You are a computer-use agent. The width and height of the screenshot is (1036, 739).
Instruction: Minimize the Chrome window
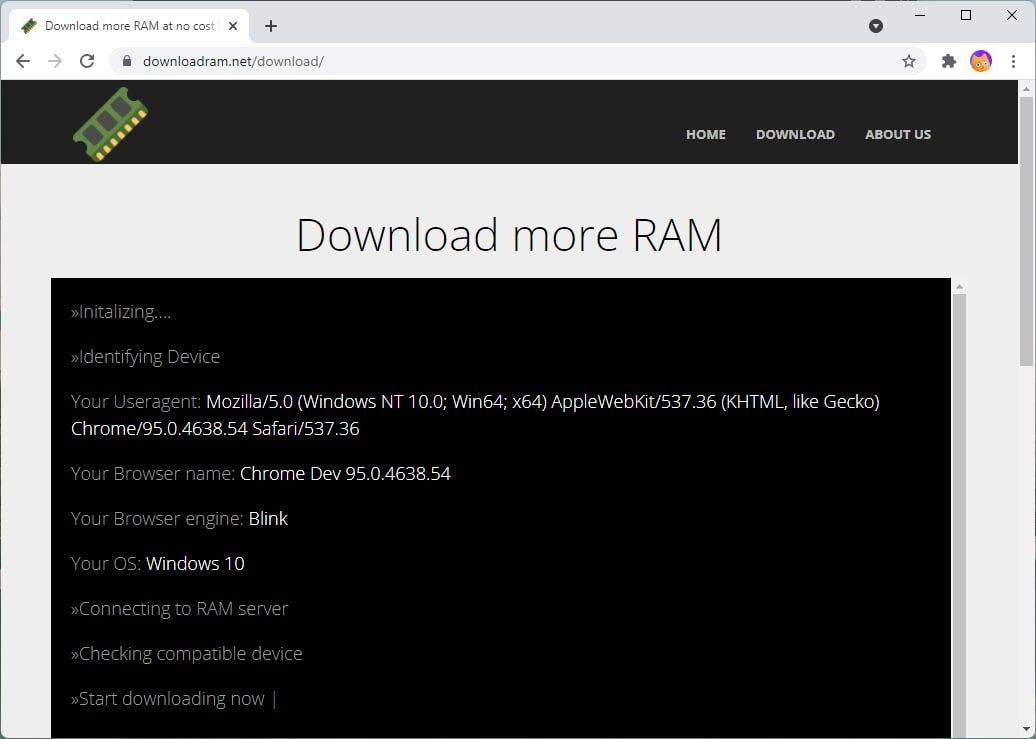click(x=920, y=15)
